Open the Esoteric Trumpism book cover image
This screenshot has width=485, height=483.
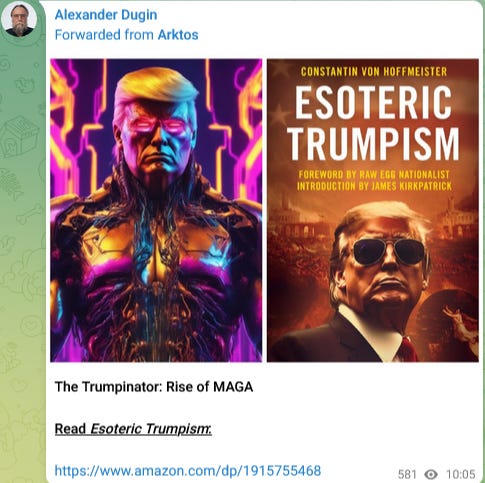point(373,210)
